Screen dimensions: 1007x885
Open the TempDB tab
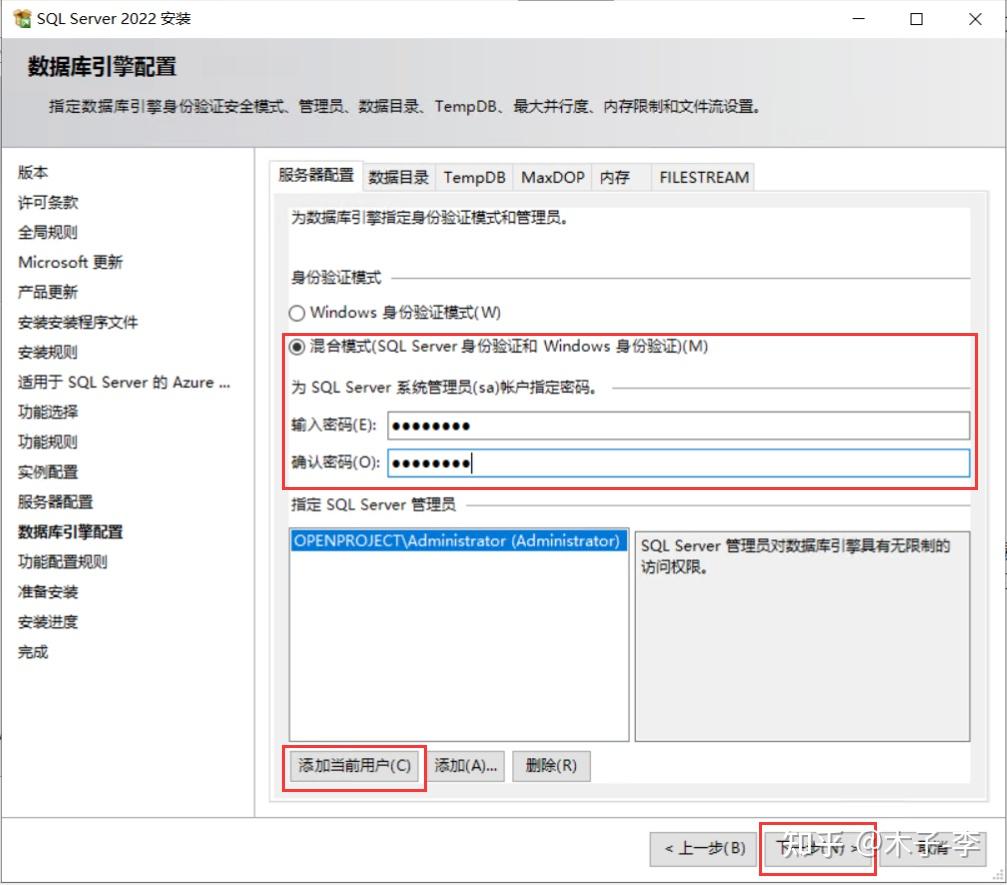(475, 177)
